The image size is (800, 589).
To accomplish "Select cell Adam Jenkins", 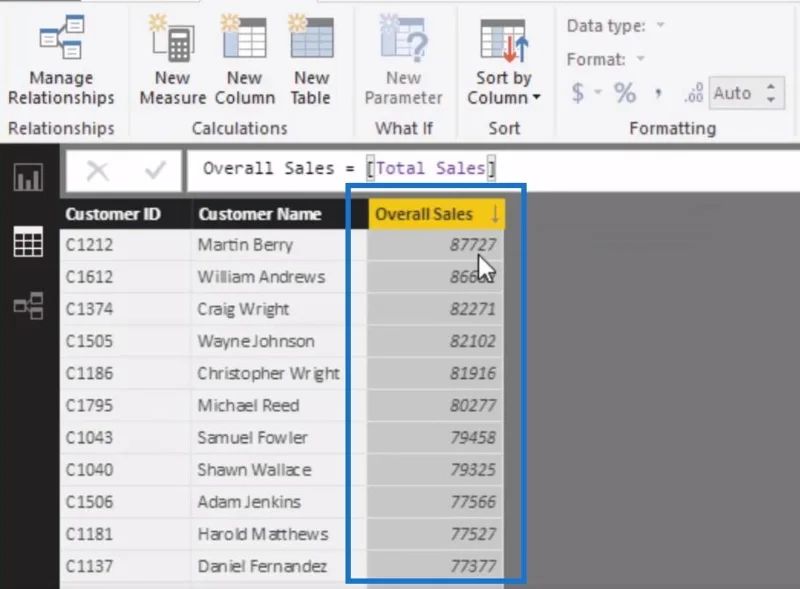I will pos(280,502).
